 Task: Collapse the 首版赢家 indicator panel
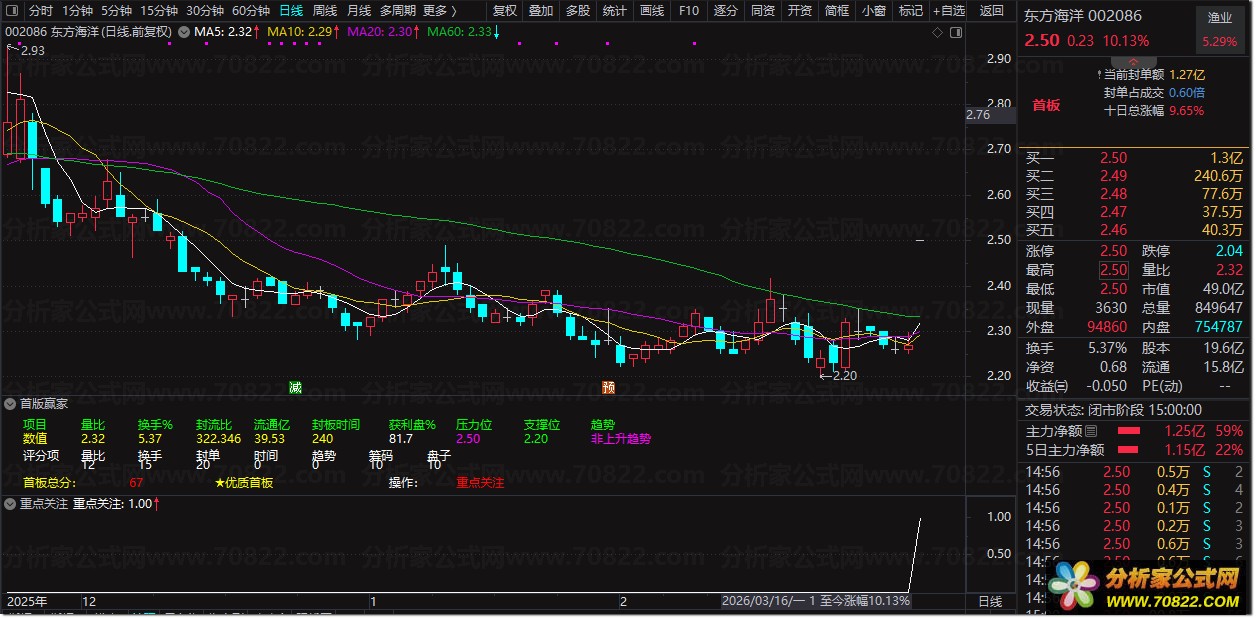tap(11, 404)
